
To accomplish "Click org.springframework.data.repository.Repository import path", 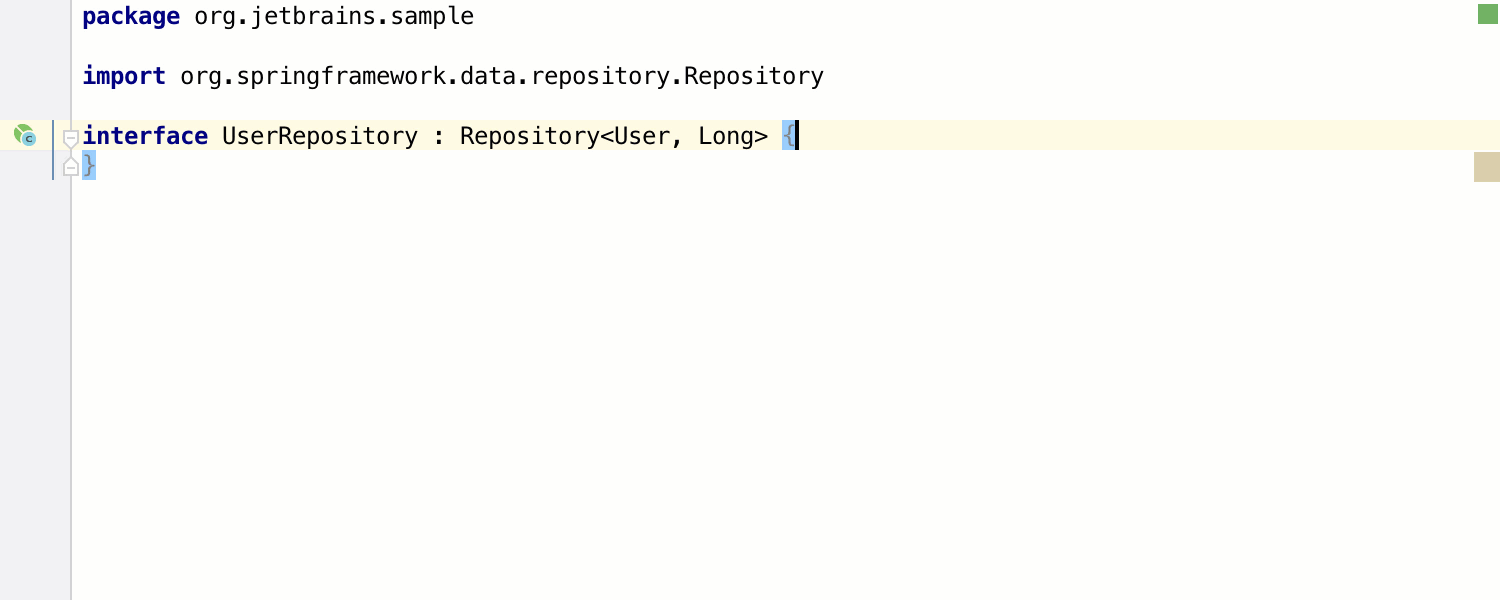I will 502,76.
